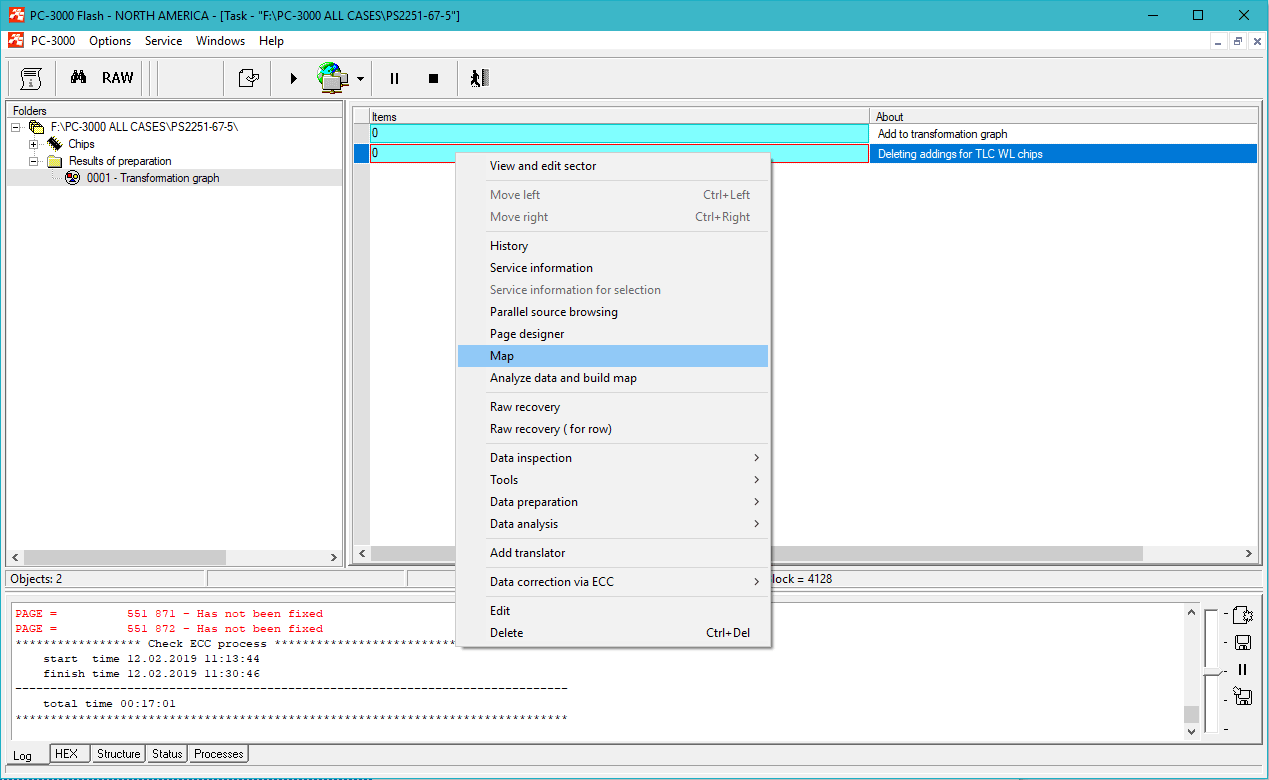This screenshot has height=780, width=1269.
Task: Select Deleting addings for TLC WL chips row
Action: pos(805,154)
